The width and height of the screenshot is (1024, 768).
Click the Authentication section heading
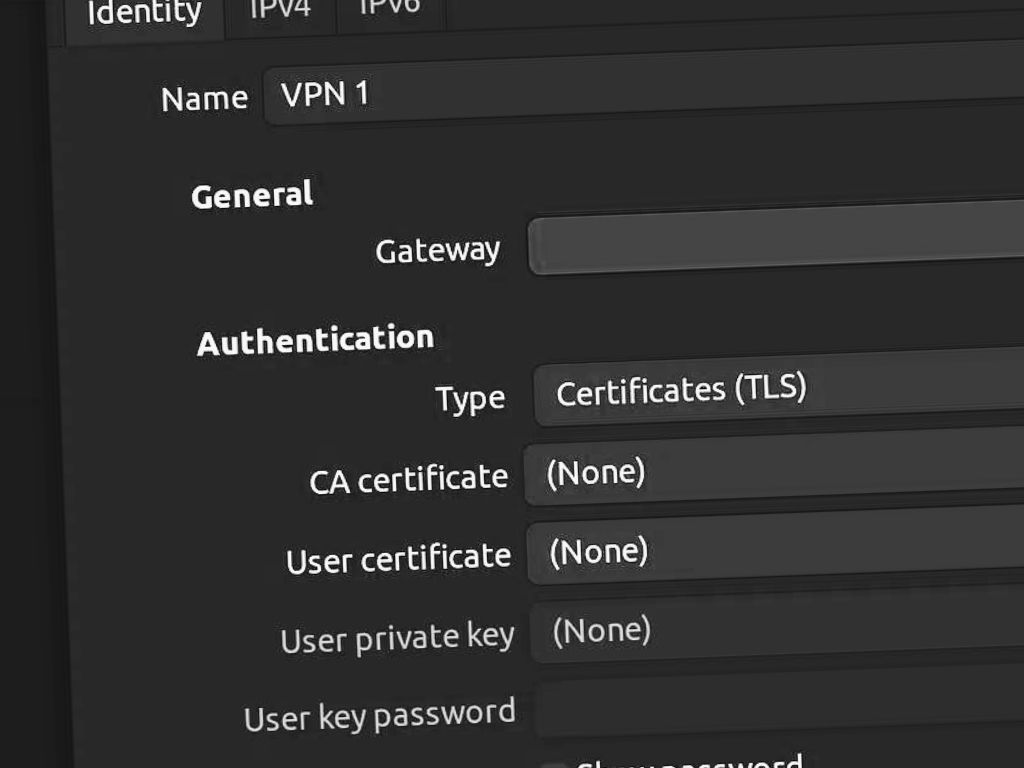pyautogui.click(x=315, y=340)
